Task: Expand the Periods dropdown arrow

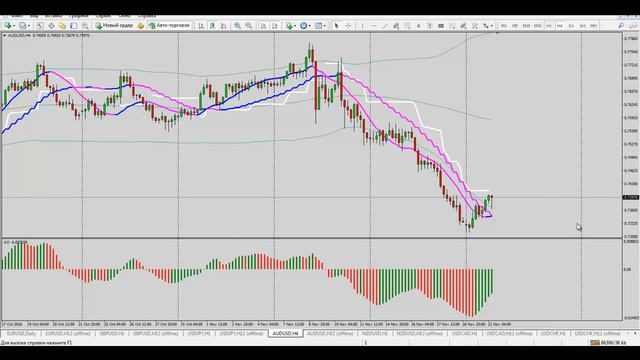Action: click(x=310, y=26)
